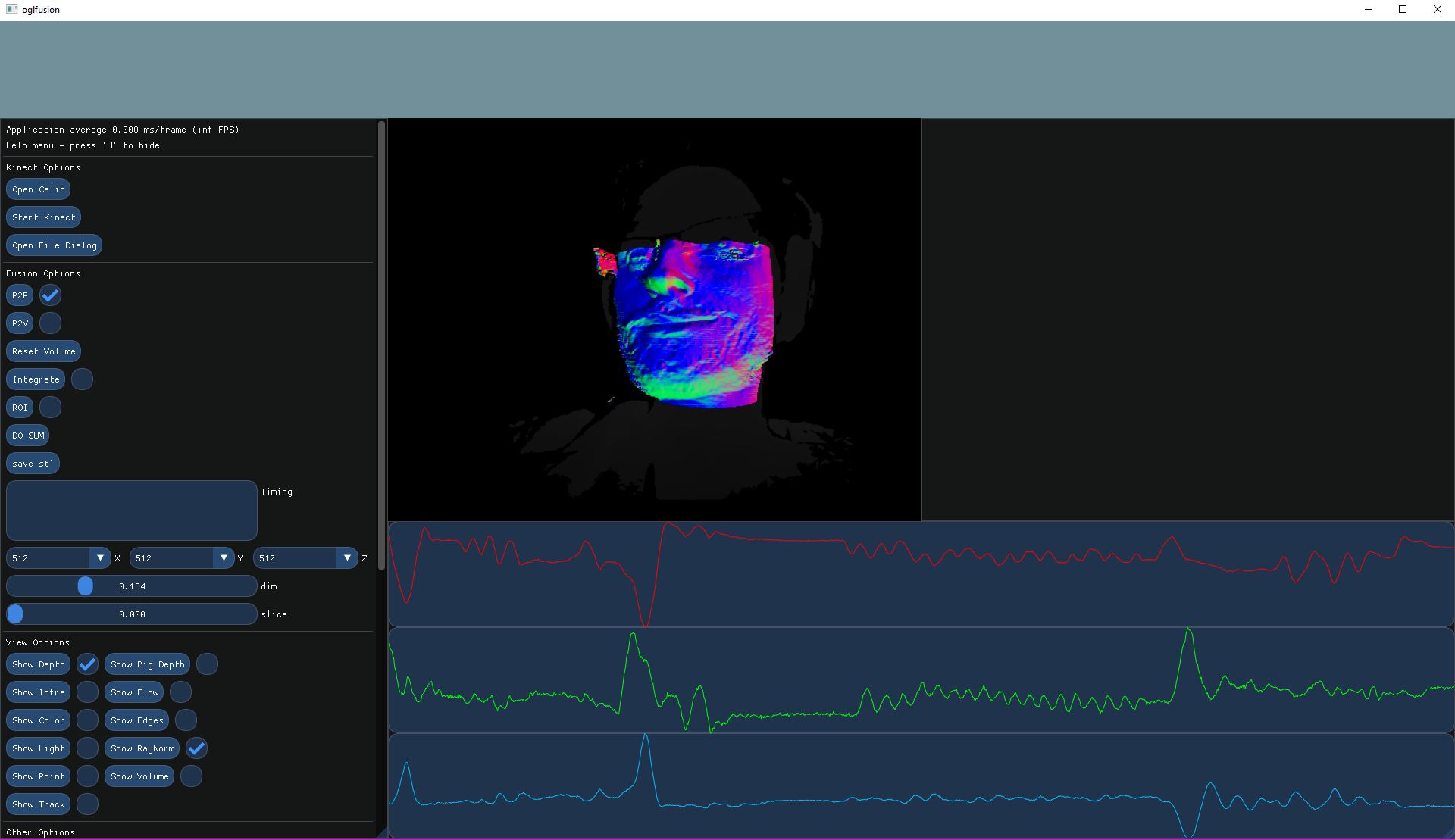
Task: Enable the Show Flow checkbox
Action: [180, 692]
